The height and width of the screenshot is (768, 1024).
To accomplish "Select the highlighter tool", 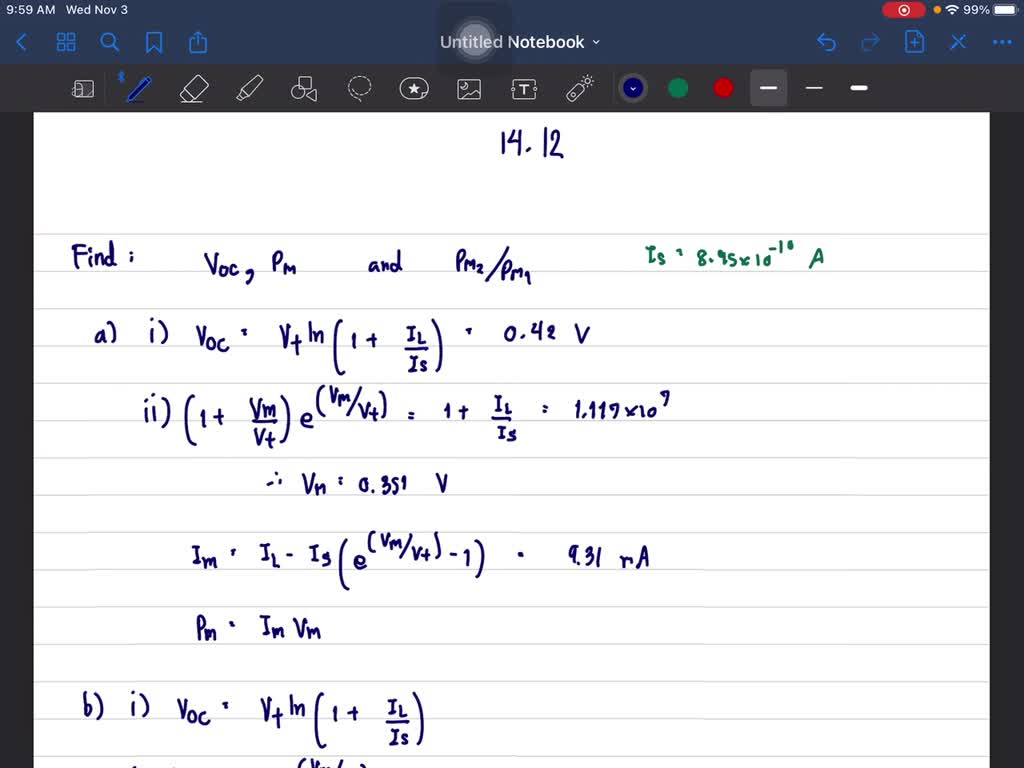I will coord(249,88).
